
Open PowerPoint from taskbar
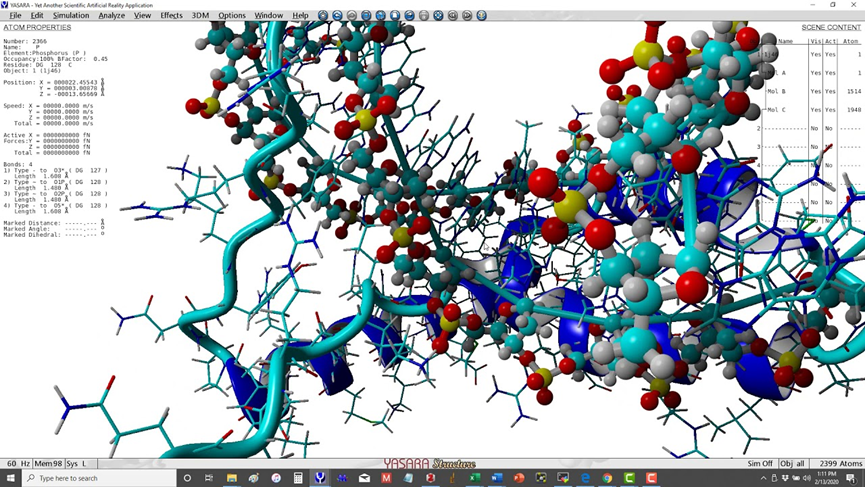[519, 478]
